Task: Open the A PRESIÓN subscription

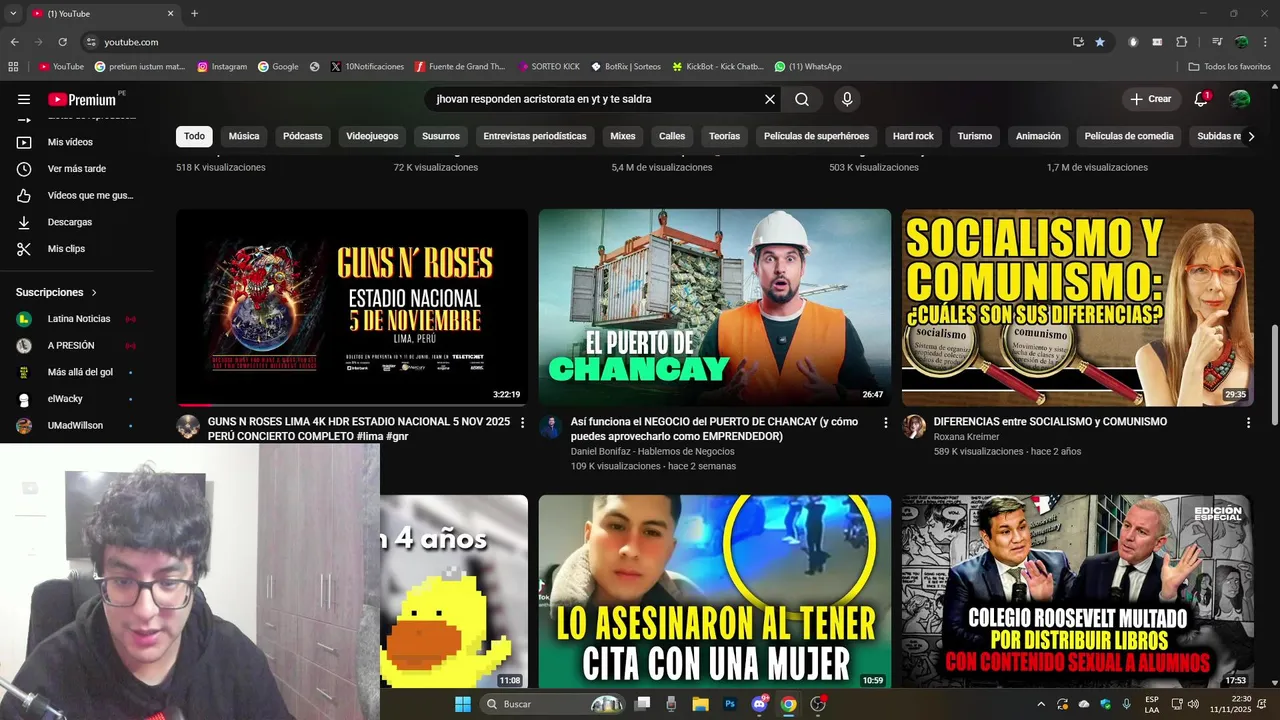Action: click(x=77, y=346)
